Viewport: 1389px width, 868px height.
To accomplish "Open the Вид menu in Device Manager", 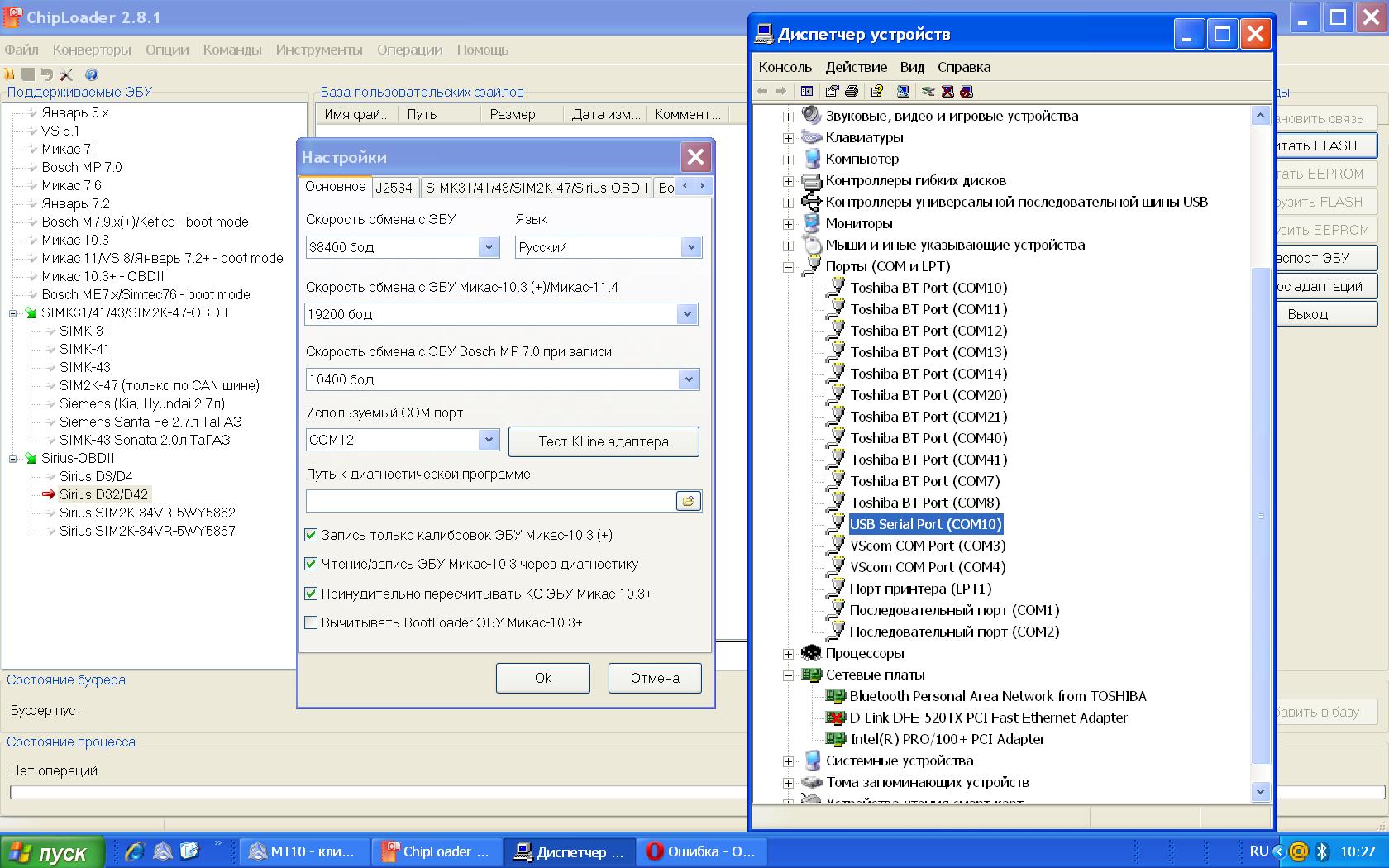I will point(912,67).
